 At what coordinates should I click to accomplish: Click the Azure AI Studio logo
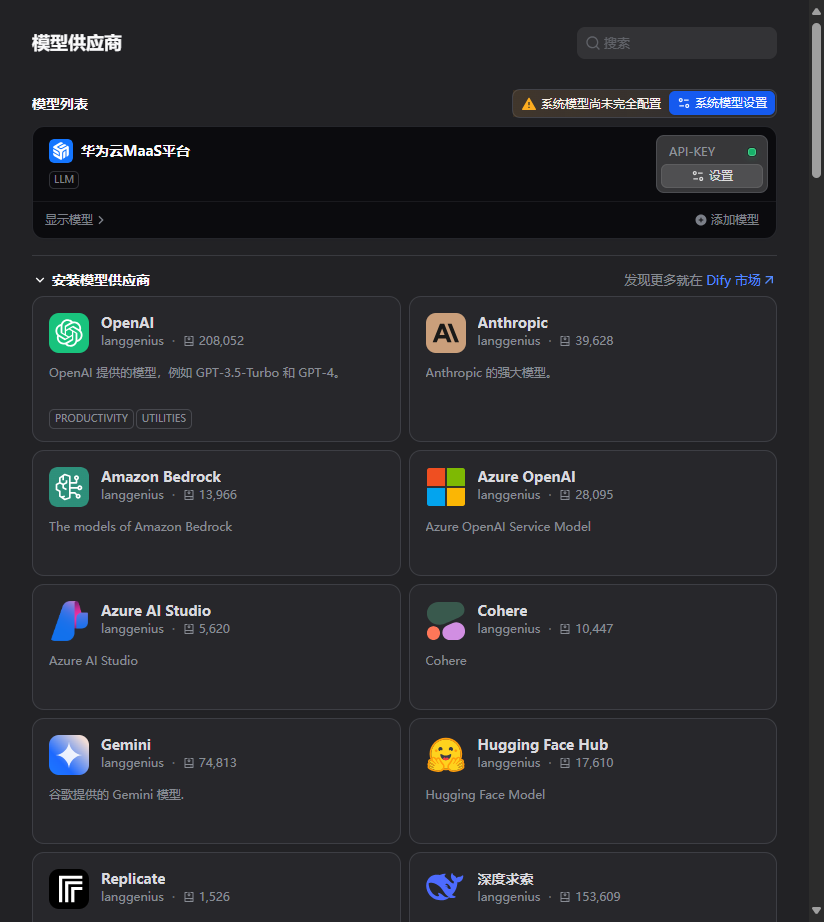pos(69,621)
